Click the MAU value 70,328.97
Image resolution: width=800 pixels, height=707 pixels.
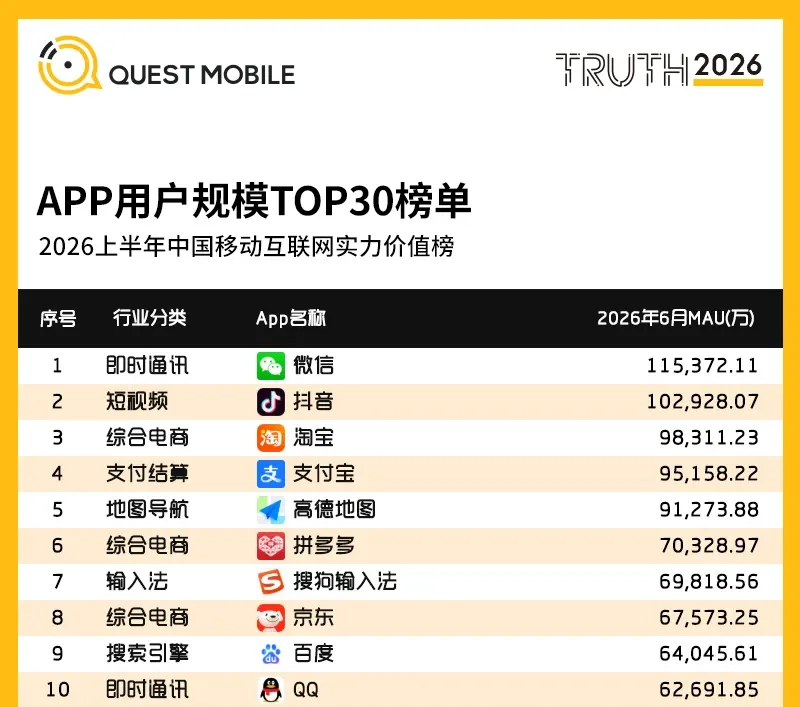[709, 545]
